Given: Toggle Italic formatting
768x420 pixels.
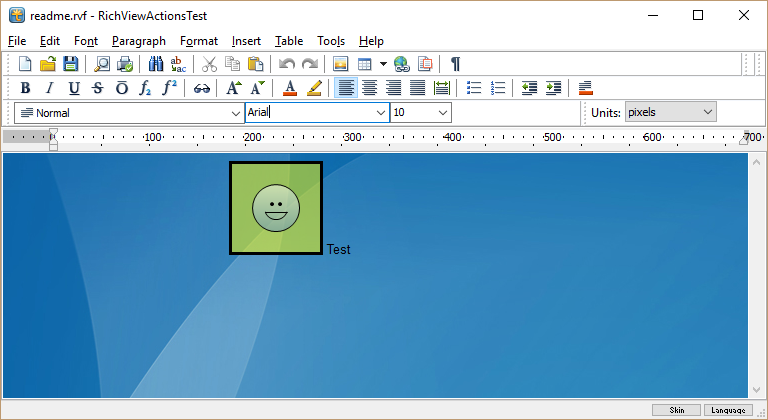Looking at the screenshot, I should click(x=50, y=88).
